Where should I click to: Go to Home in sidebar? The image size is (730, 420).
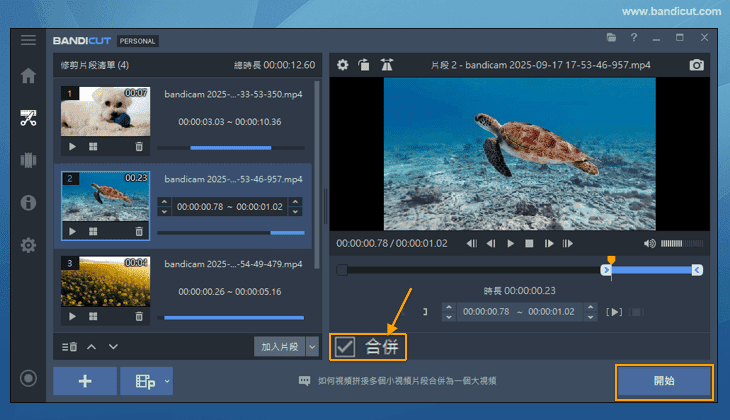click(28, 75)
